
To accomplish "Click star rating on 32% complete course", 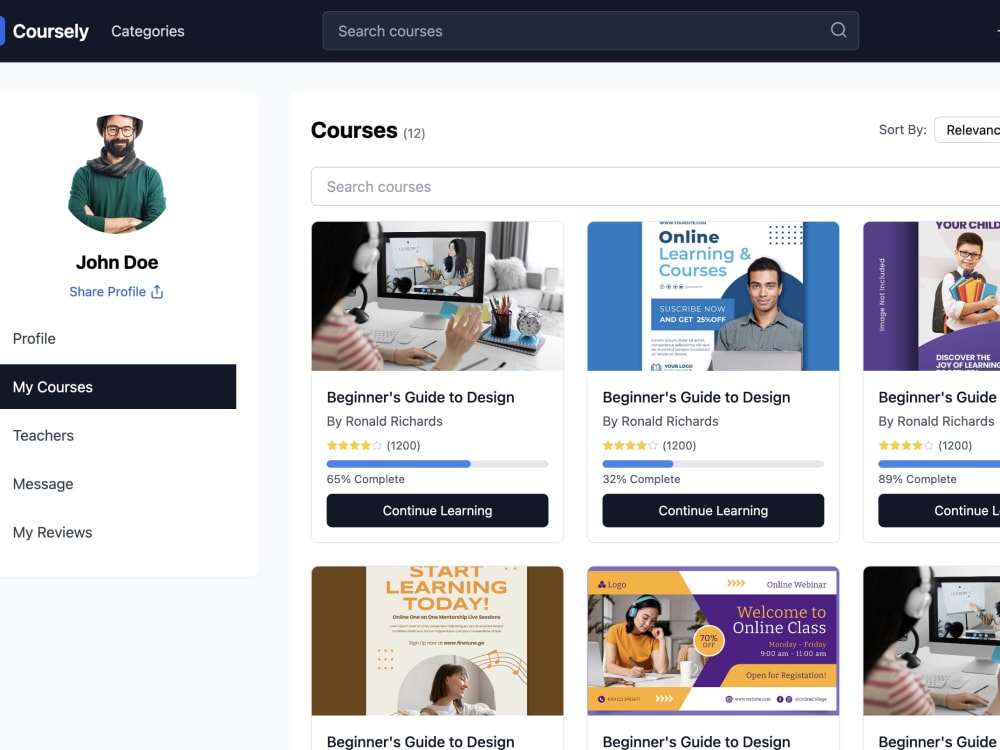I will (x=629, y=445).
